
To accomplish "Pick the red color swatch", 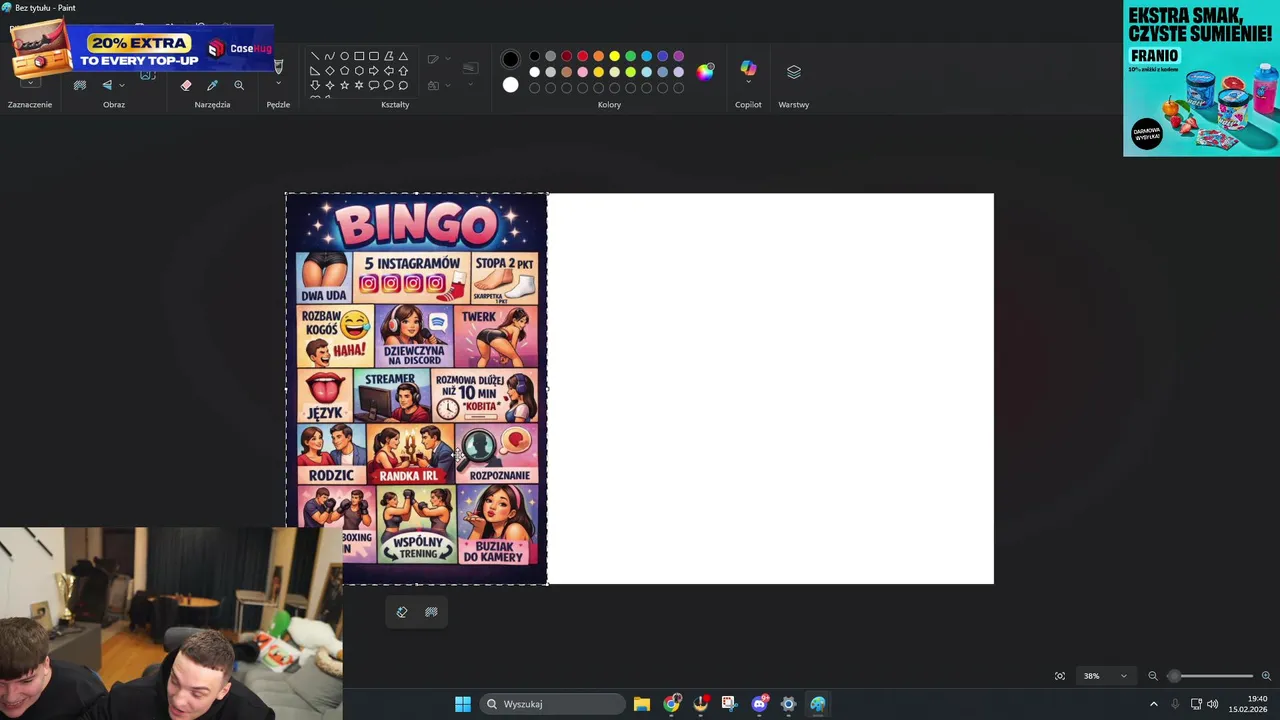I will (x=582, y=56).
